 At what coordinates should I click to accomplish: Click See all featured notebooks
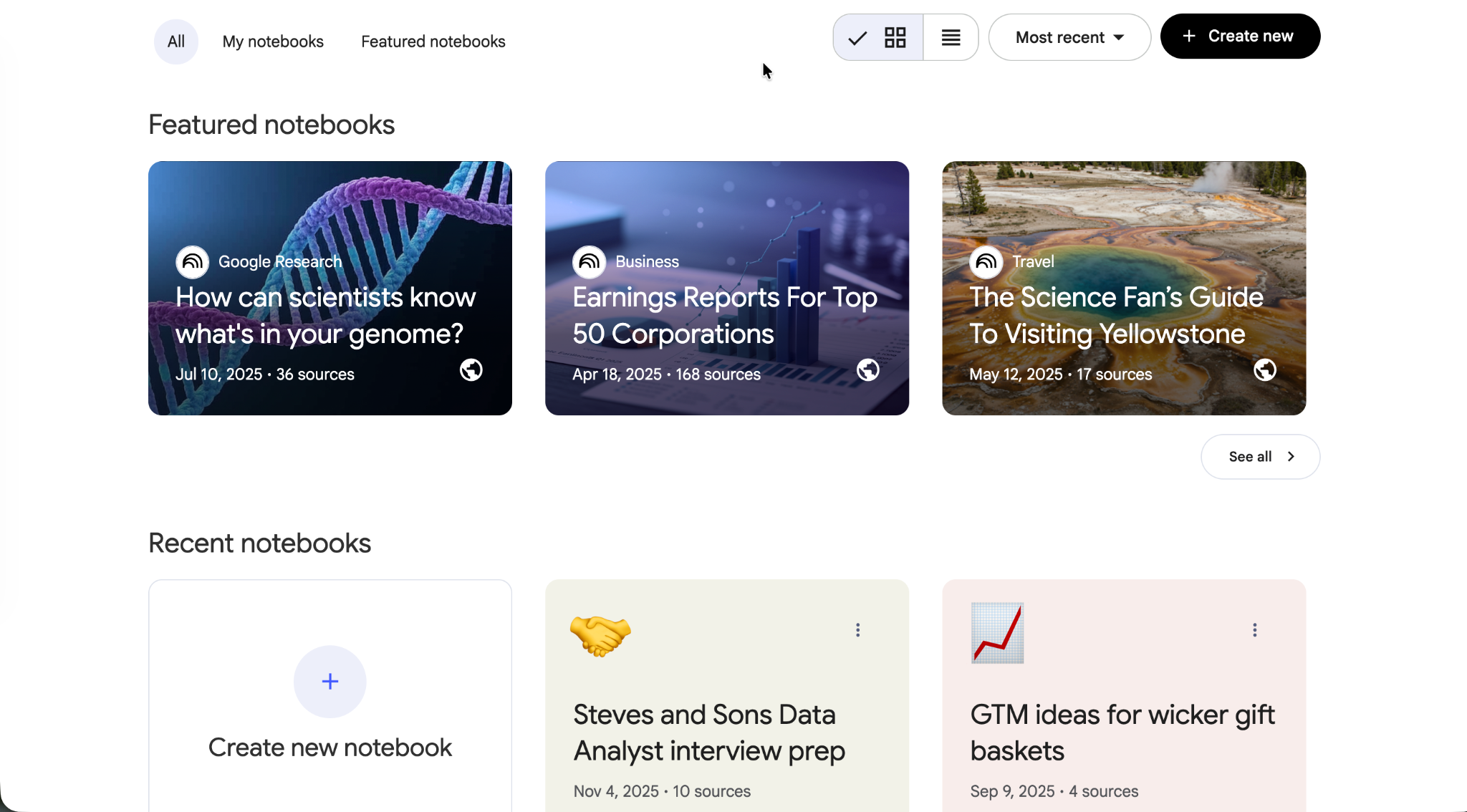1259,457
